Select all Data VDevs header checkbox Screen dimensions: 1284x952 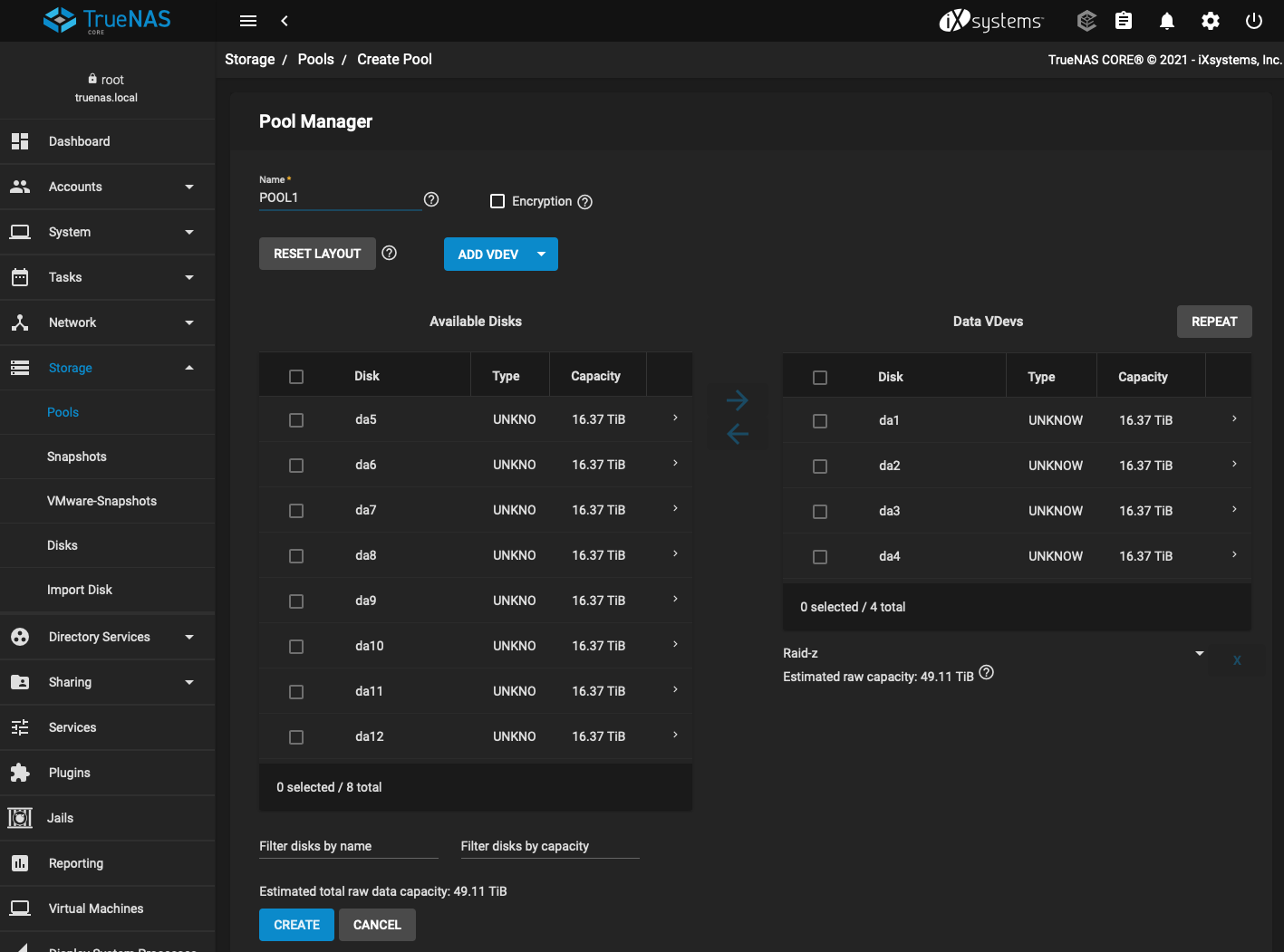(820, 378)
